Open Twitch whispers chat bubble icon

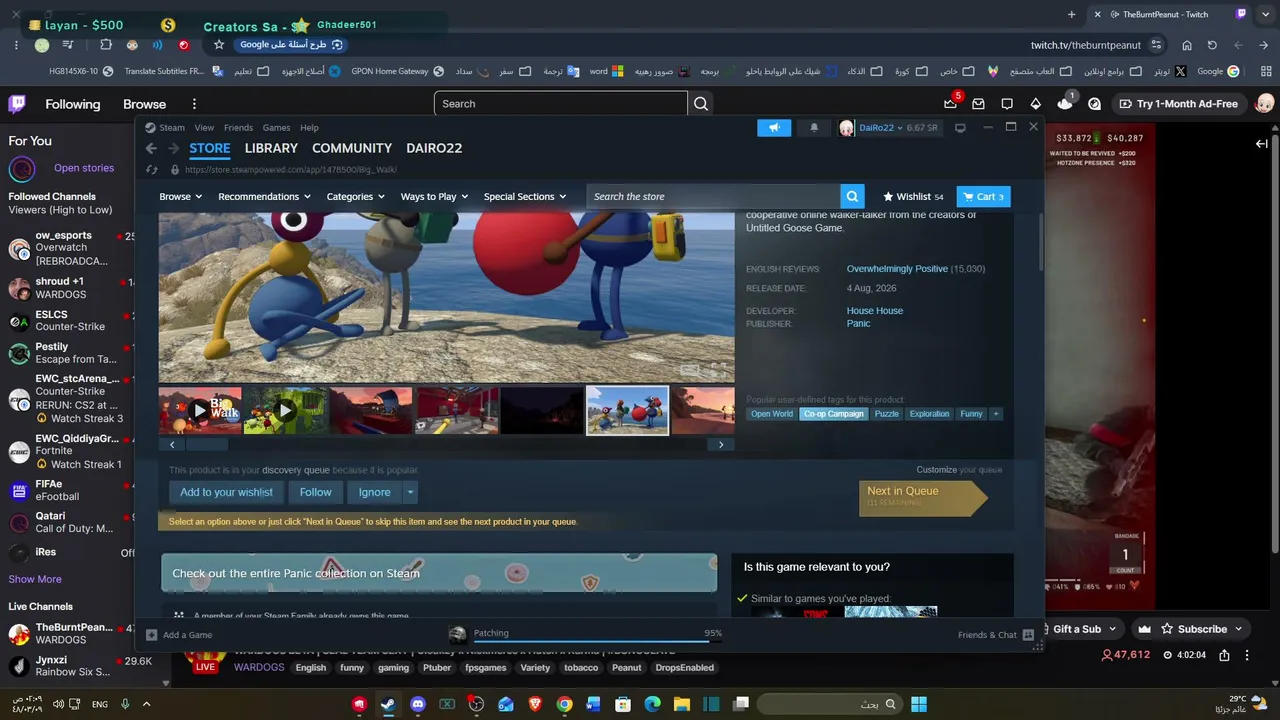point(1007,104)
